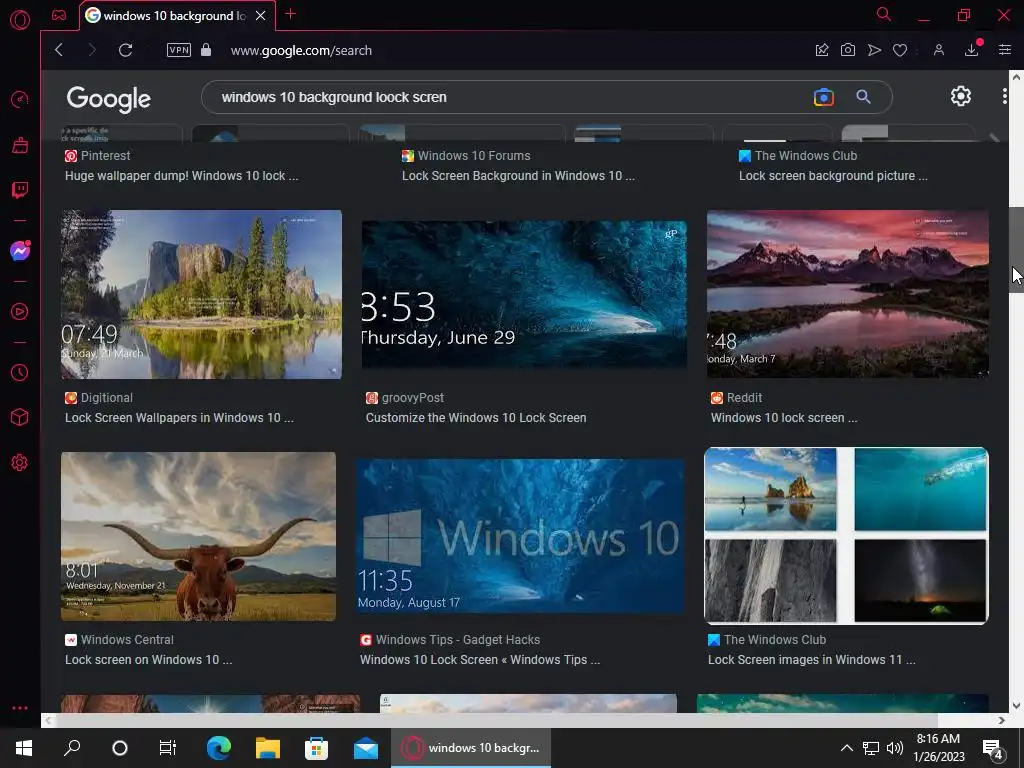Viewport: 1024px width, 768px height.
Task: Open the Reddit pink mountain lake thumbnail
Action: [x=848, y=294]
